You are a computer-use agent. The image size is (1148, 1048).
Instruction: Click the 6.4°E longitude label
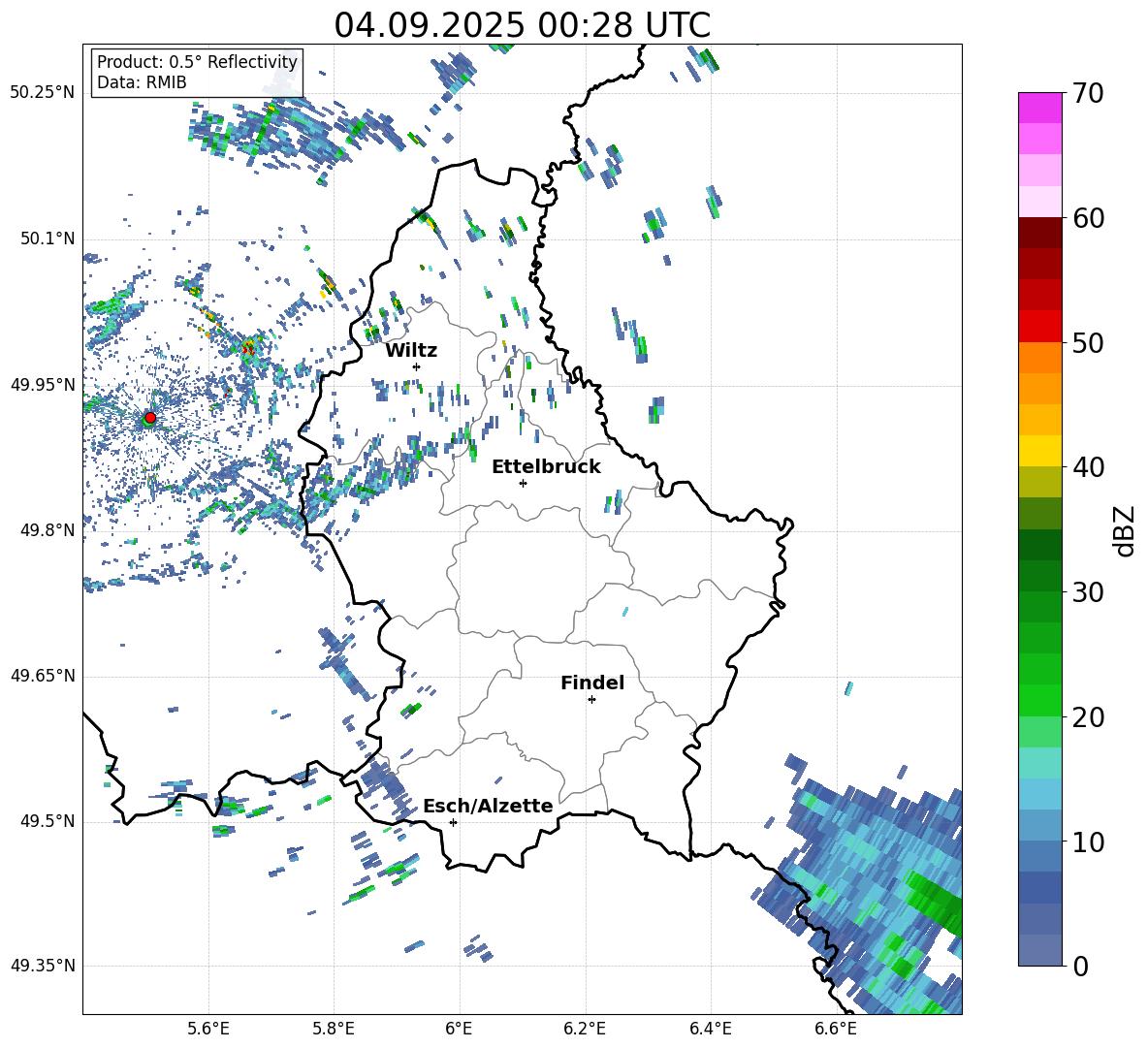pyautogui.click(x=710, y=1029)
